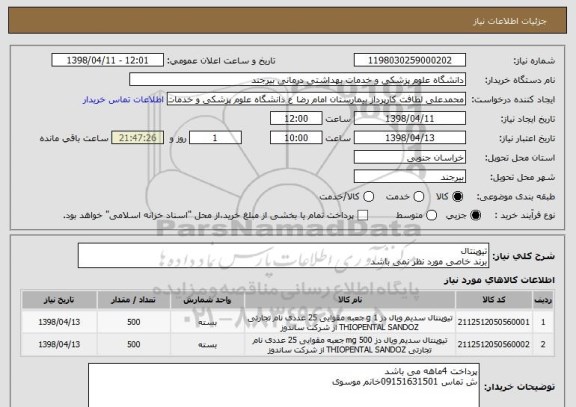Click the creation date field 1398/04/11
This screenshot has height=407, width=576.
tap(410, 119)
